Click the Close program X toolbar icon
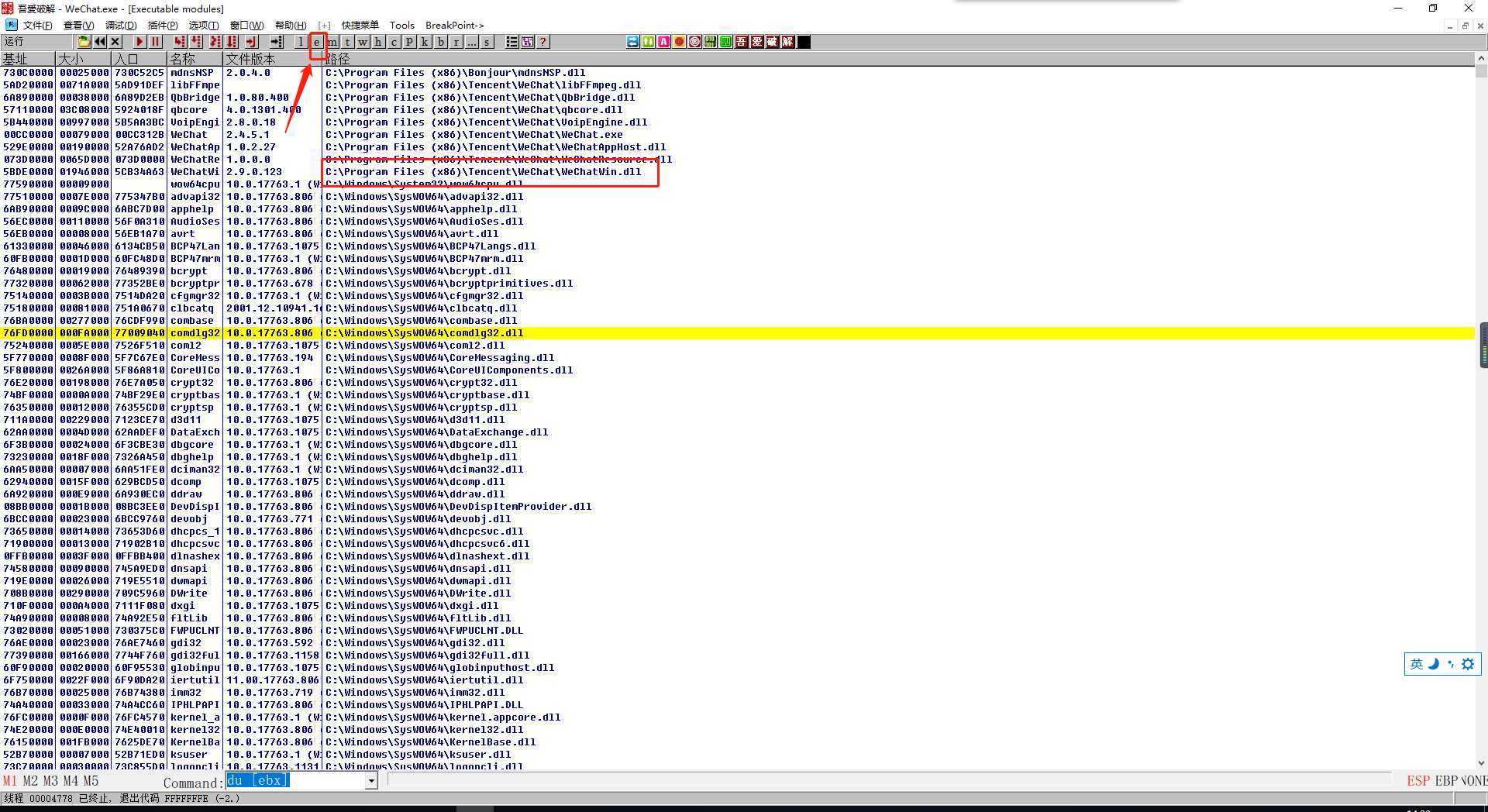Image resolution: width=1488 pixels, height=812 pixels. (115, 42)
